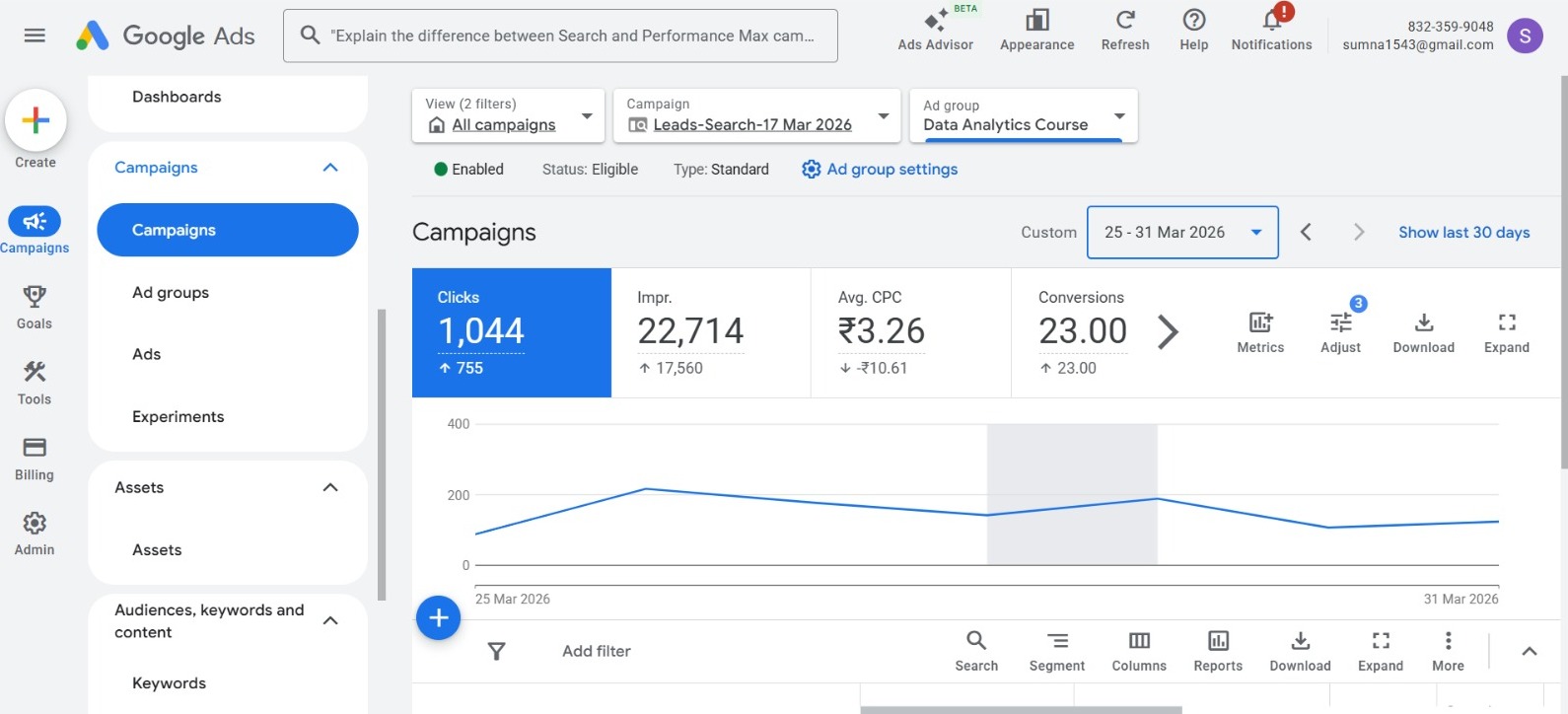1568x714 pixels.
Task: Collapse the Campaigns sidebar section
Action: [330, 168]
